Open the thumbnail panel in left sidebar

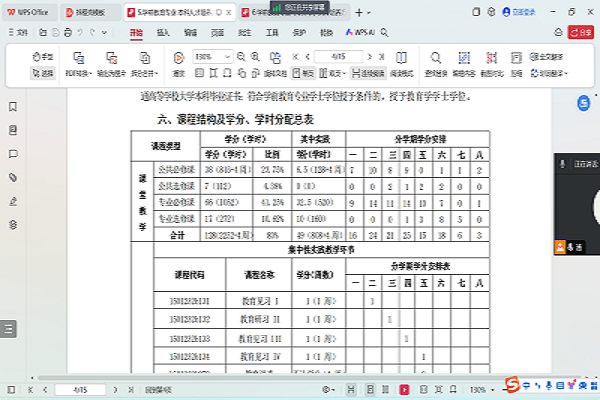[x=12, y=130]
